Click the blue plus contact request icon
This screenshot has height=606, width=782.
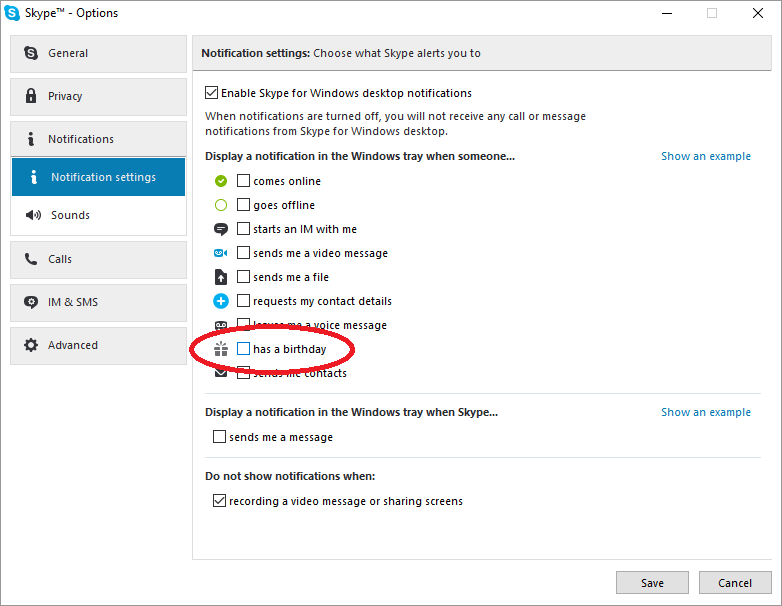coord(221,301)
